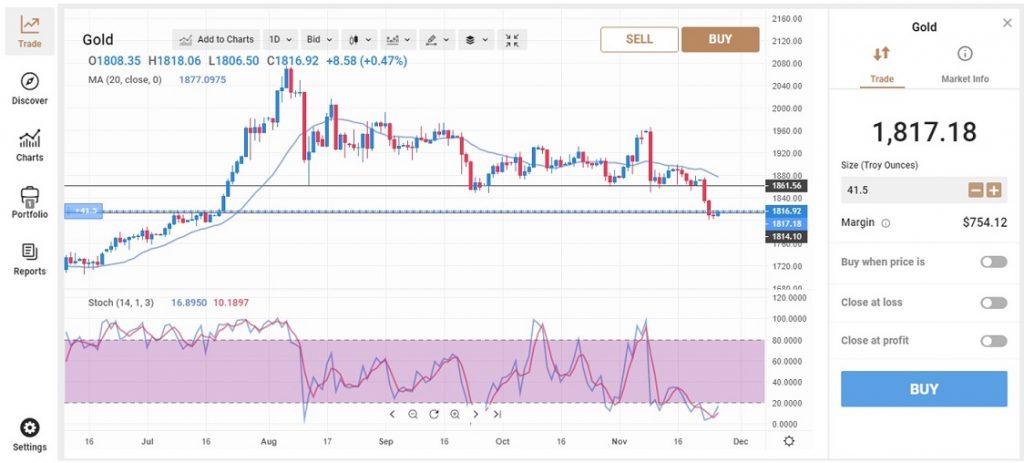
Task: Open the Discover compass section
Action: click(x=29, y=89)
